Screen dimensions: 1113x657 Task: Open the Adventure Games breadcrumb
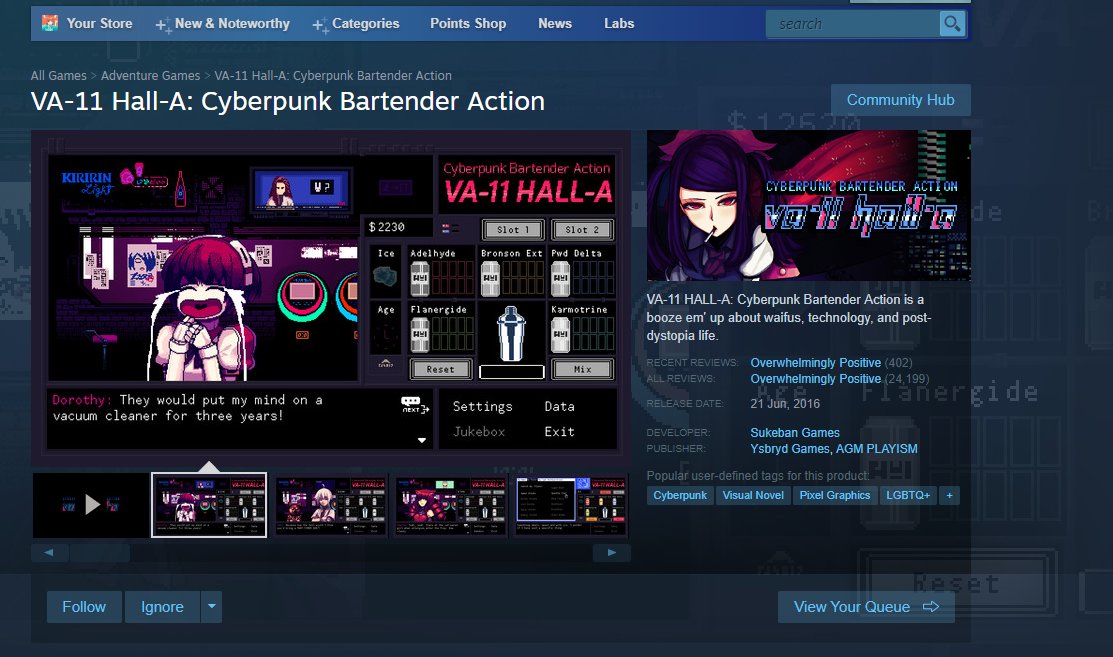point(150,75)
